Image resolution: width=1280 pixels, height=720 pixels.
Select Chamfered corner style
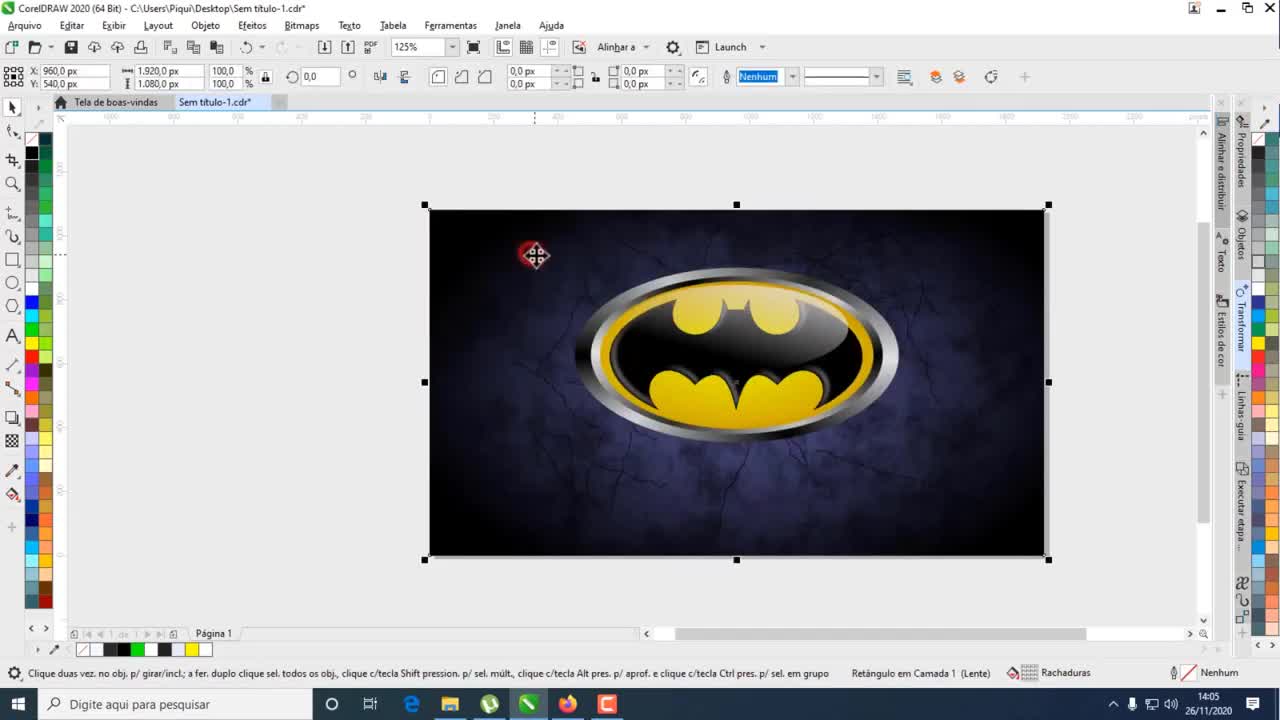(485, 77)
